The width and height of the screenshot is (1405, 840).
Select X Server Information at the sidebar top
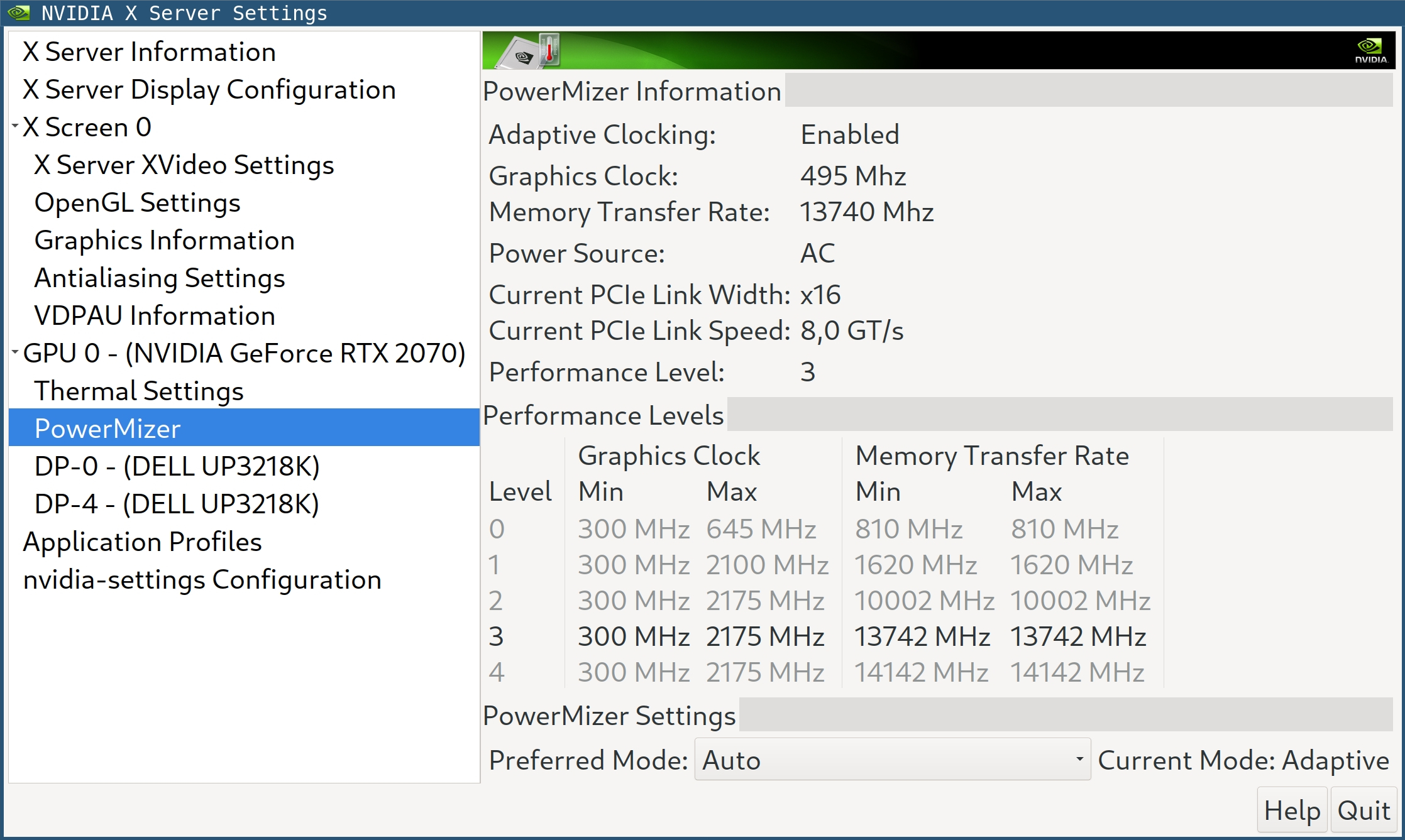click(148, 52)
